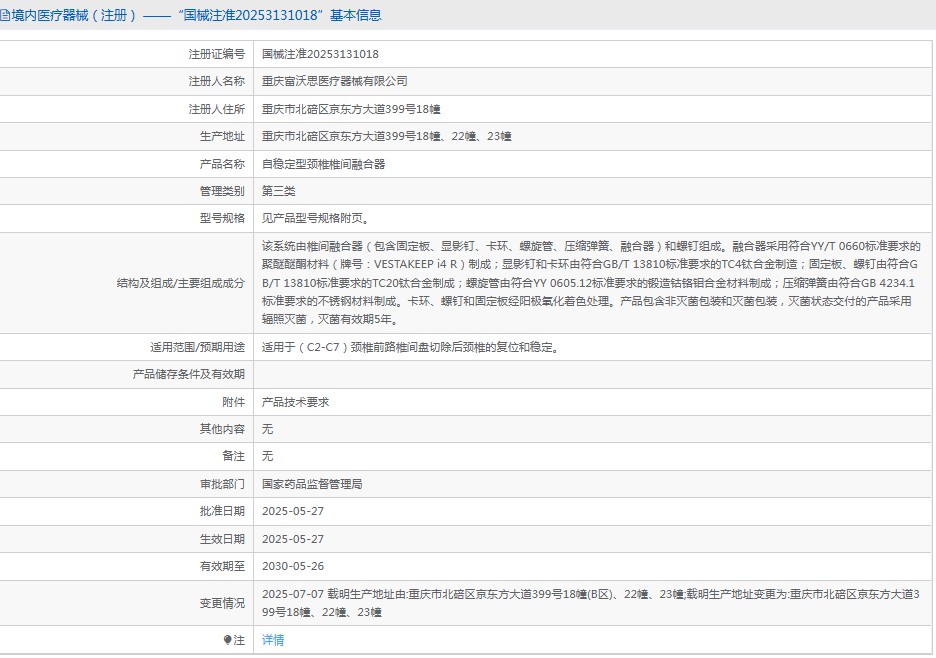Click the 生效日期 effective date value
936x658 pixels.
[x=293, y=539]
